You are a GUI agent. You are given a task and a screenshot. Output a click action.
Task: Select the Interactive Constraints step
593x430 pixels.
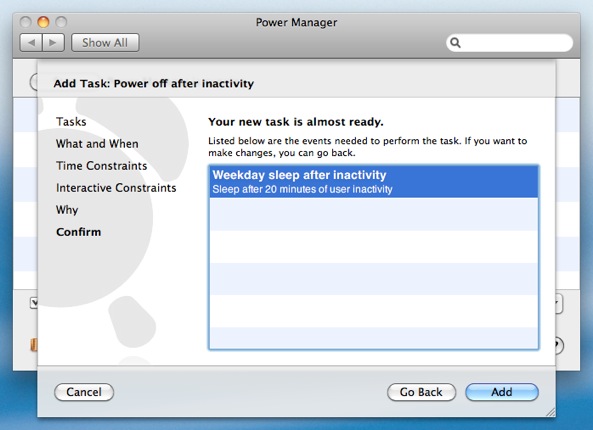click(x=116, y=188)
